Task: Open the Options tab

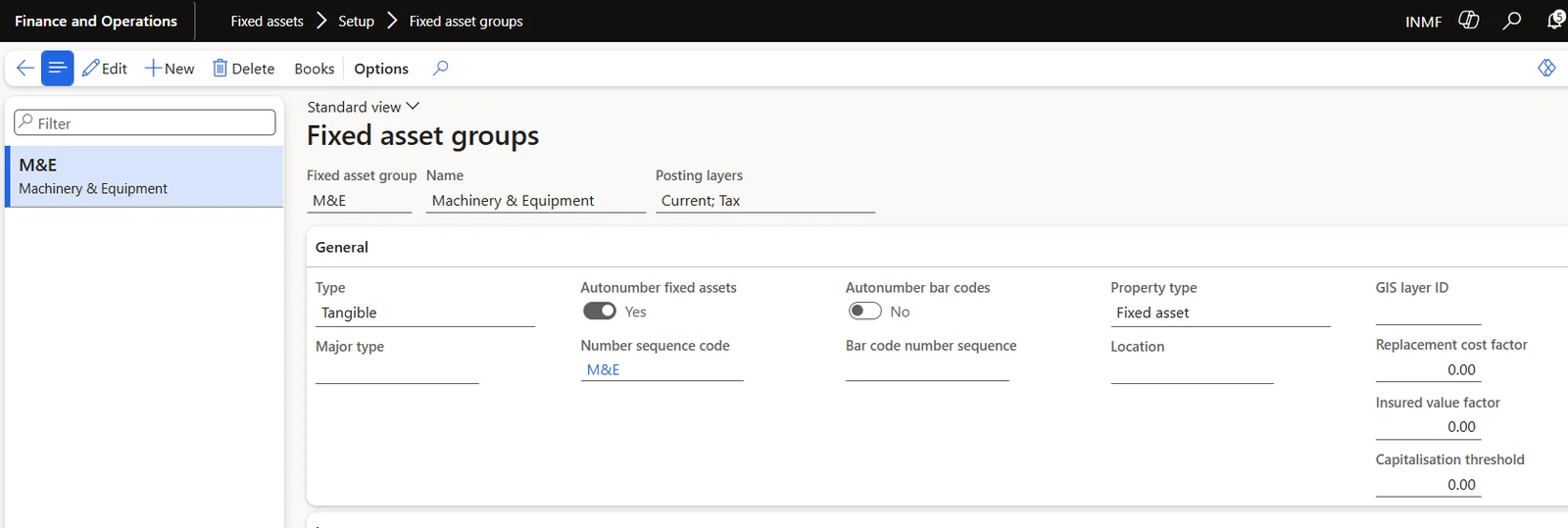Action: point(381,69)
